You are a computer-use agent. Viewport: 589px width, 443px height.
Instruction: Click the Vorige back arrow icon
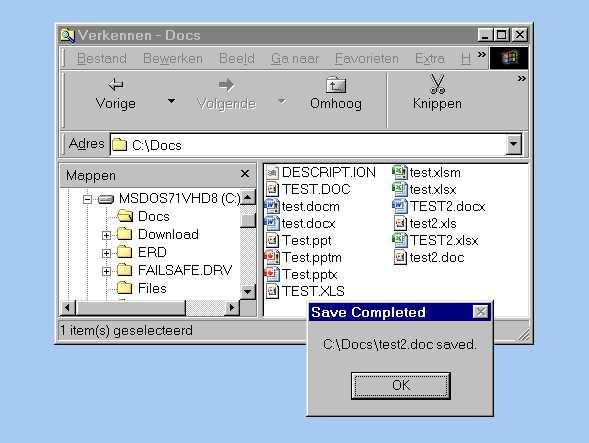click(x=116, y=85)
